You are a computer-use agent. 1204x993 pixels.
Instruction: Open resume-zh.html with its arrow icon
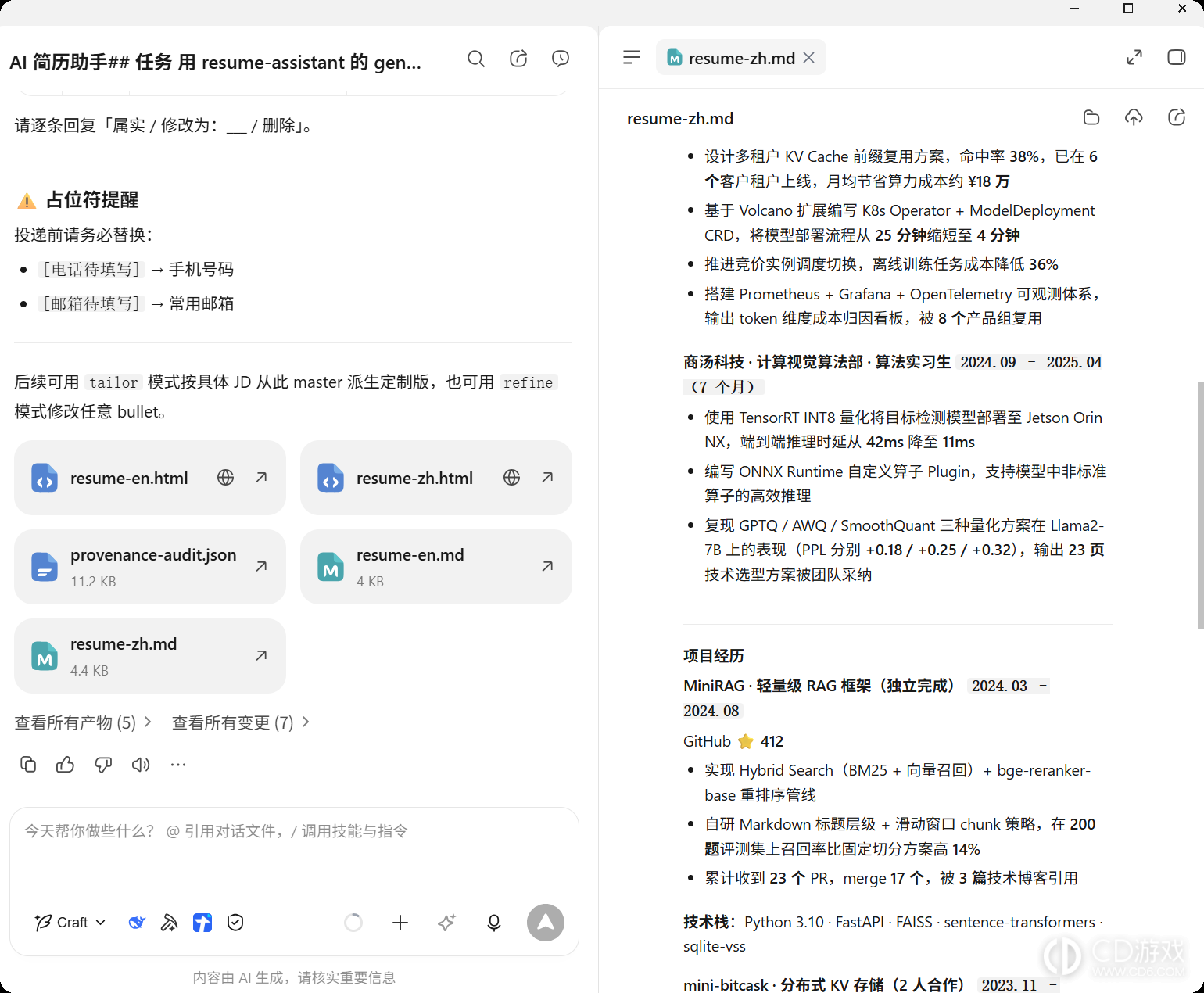(548, 478)
